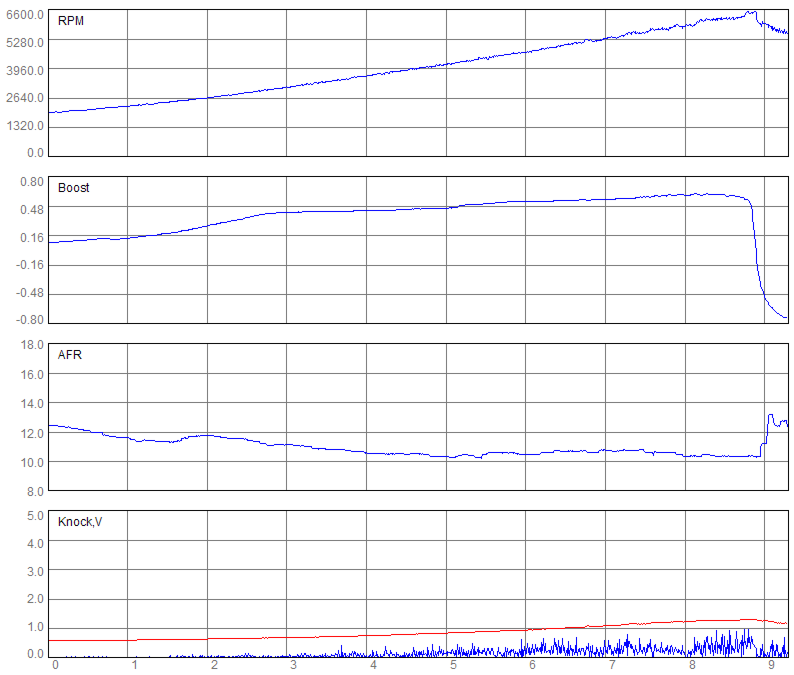794x675 pixels.
Task: Click the -0.16 Boost axis value
Action: (30, 265)
